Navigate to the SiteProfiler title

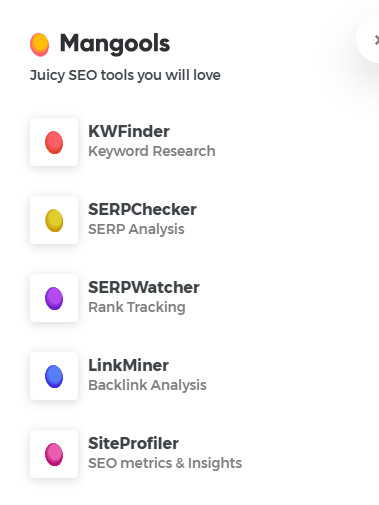click(133, 443)
